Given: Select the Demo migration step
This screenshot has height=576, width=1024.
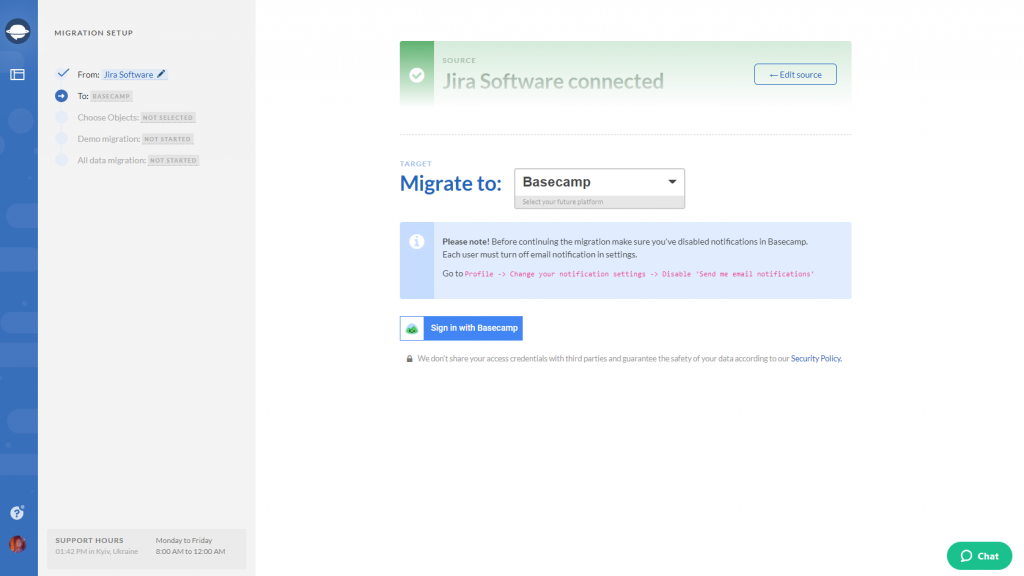Looking at the screenshot, I should point(107,139).
